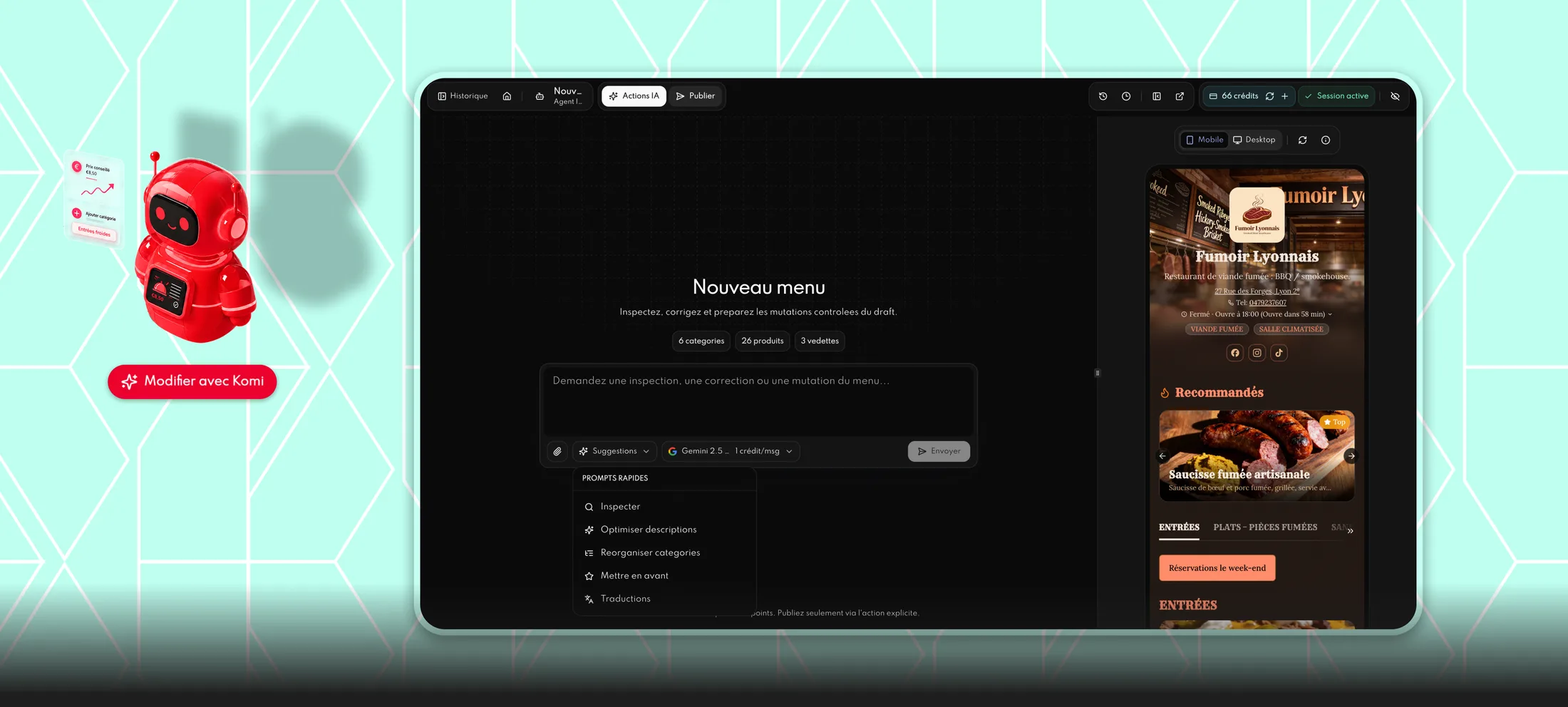Open the TikTok icon in preview
Viewport: 1568px width, 707px height.
[x=1279, y=353]
